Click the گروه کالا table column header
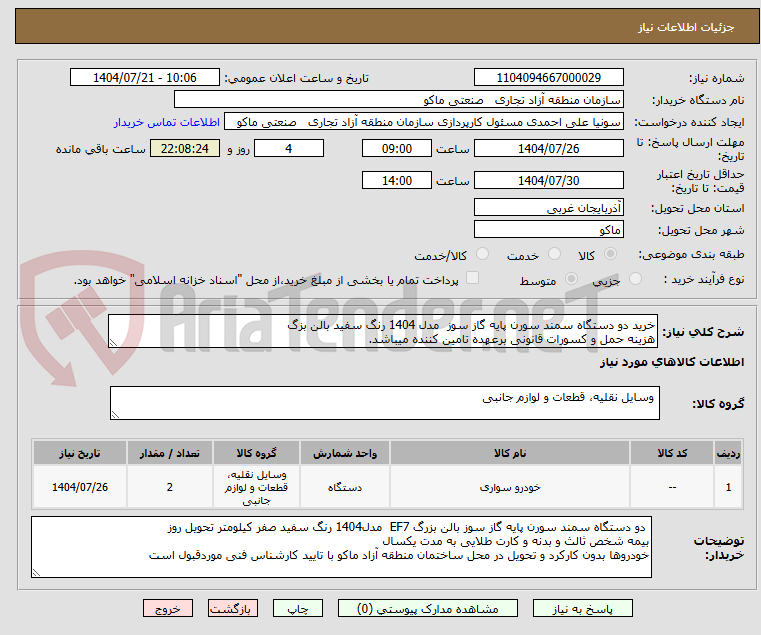This screenshot has height=635, width=761. pos(256,453)
